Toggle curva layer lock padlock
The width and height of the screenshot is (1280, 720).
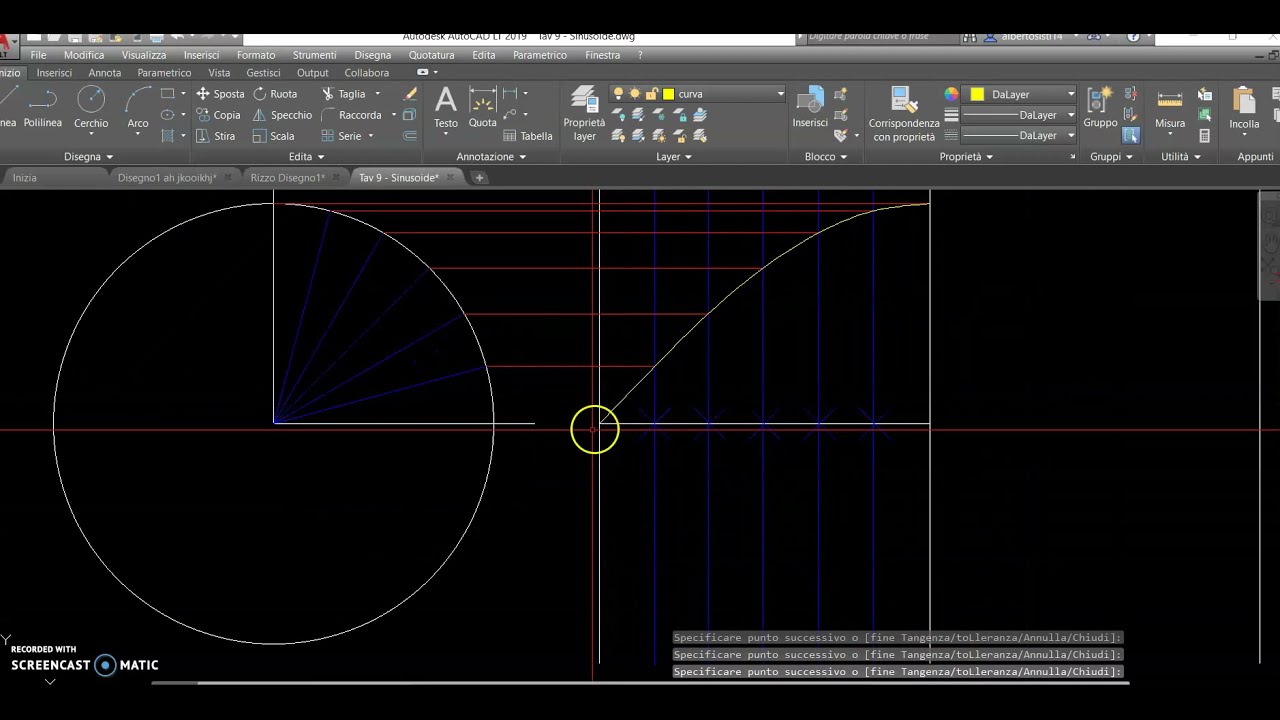pyautogui.click(x=652, y=94)
